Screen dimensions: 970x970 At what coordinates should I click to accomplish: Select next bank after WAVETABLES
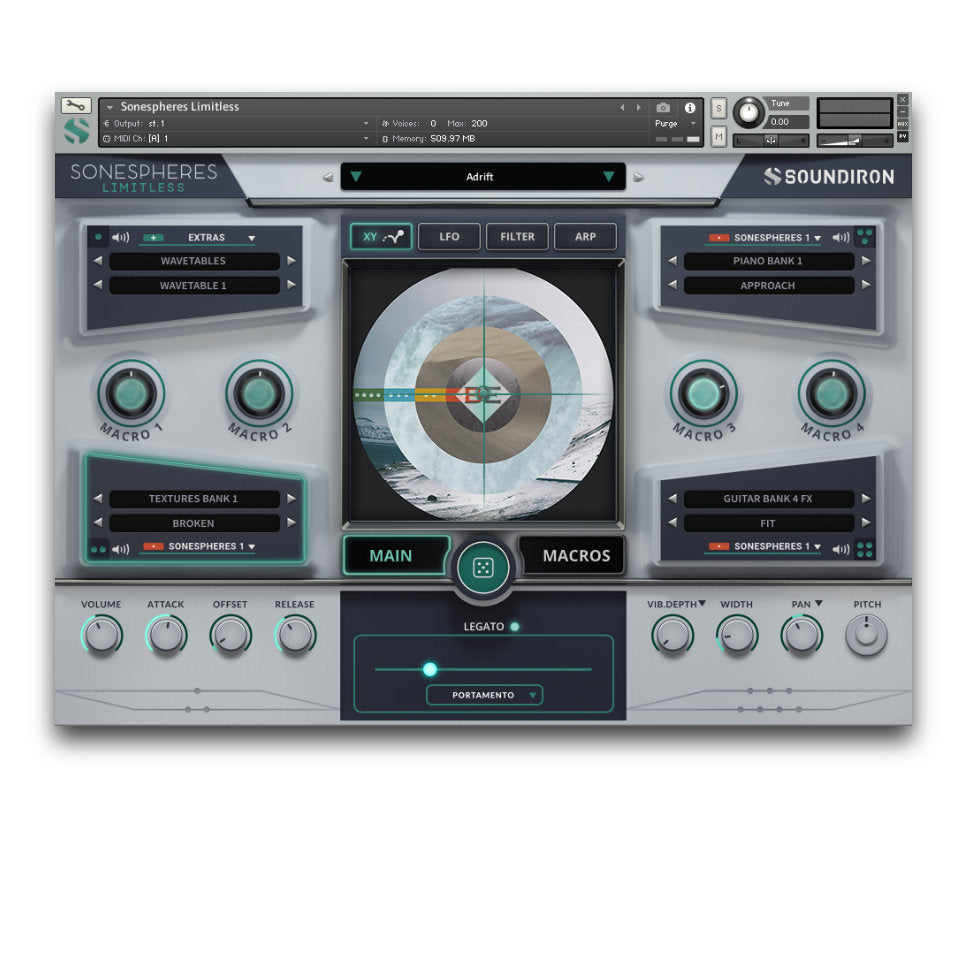click(291, 261)
